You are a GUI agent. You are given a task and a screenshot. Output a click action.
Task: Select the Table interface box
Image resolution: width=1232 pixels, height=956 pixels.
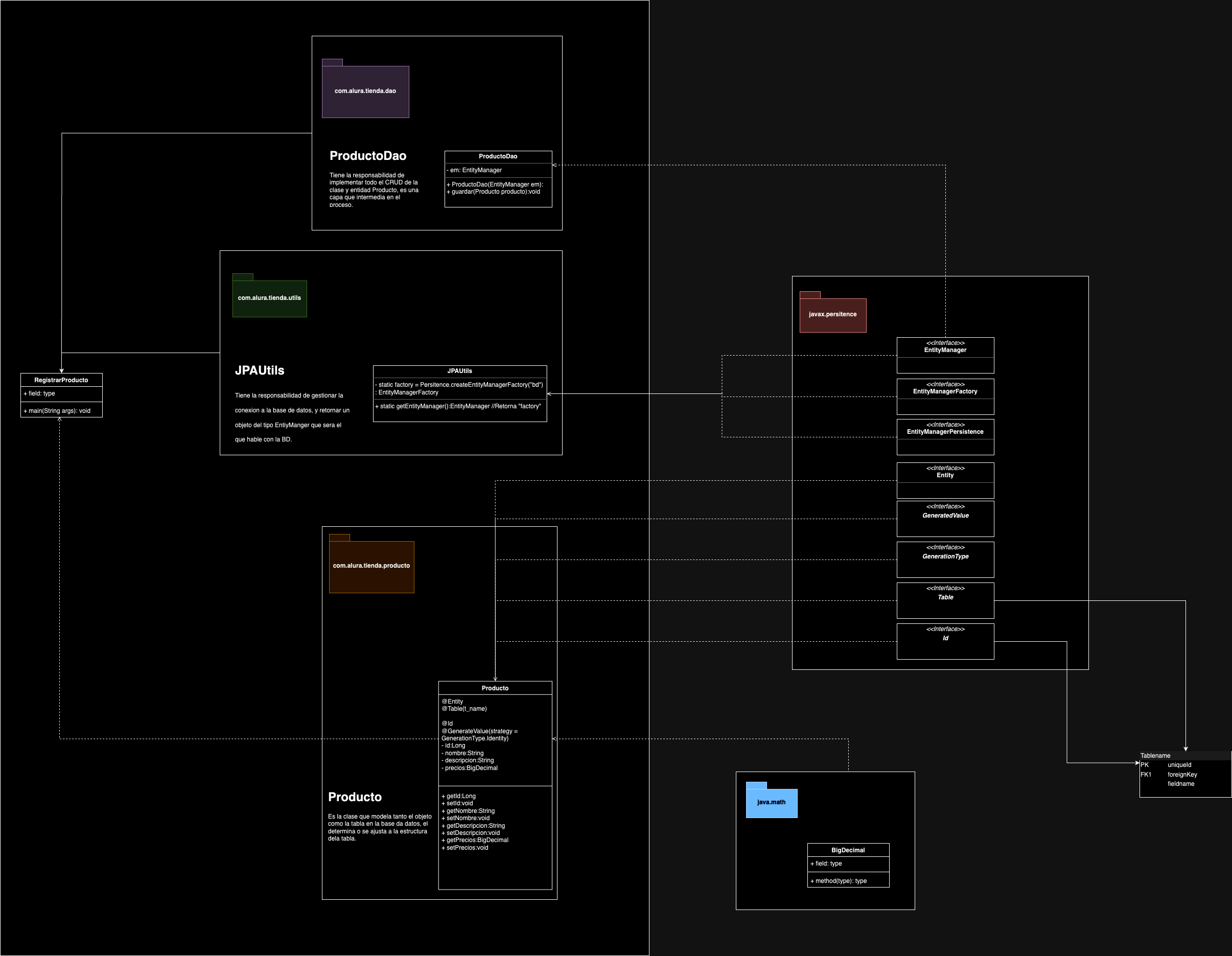[x=945, y=601]
